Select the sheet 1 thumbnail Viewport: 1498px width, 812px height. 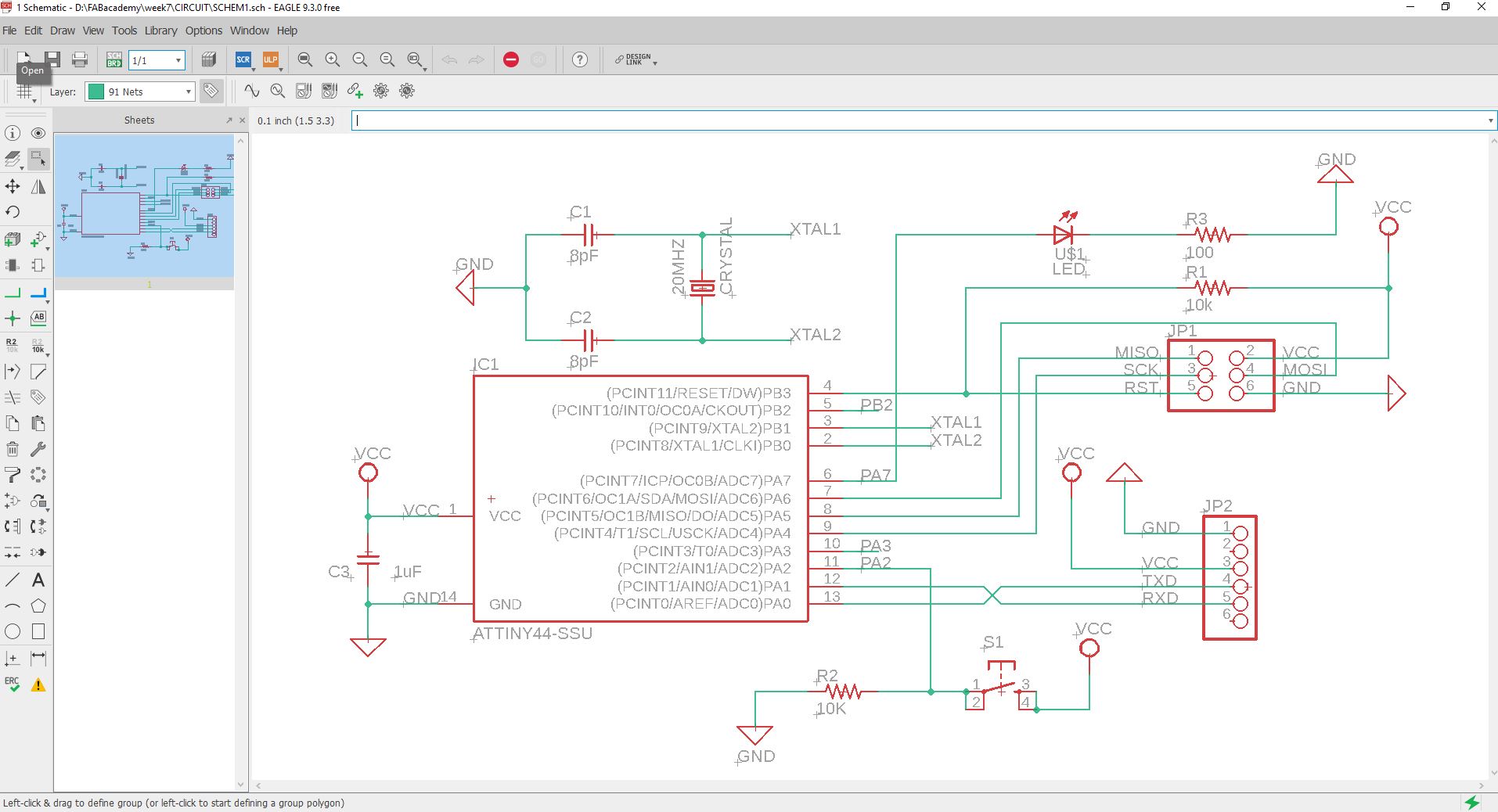tap(144, 206)
